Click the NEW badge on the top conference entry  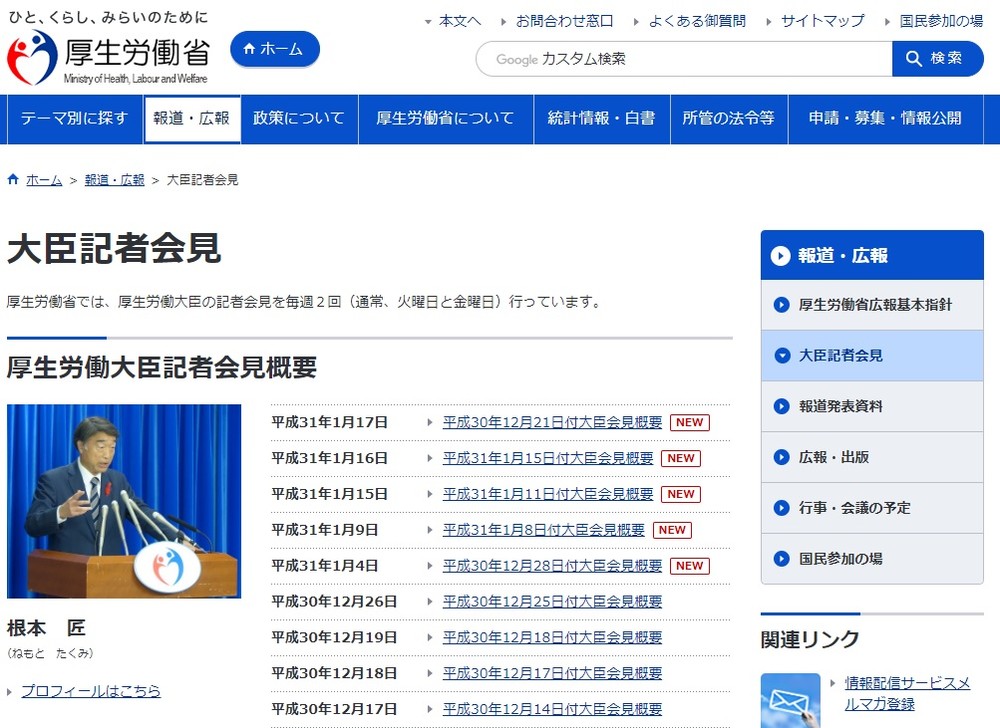[689, 422]
